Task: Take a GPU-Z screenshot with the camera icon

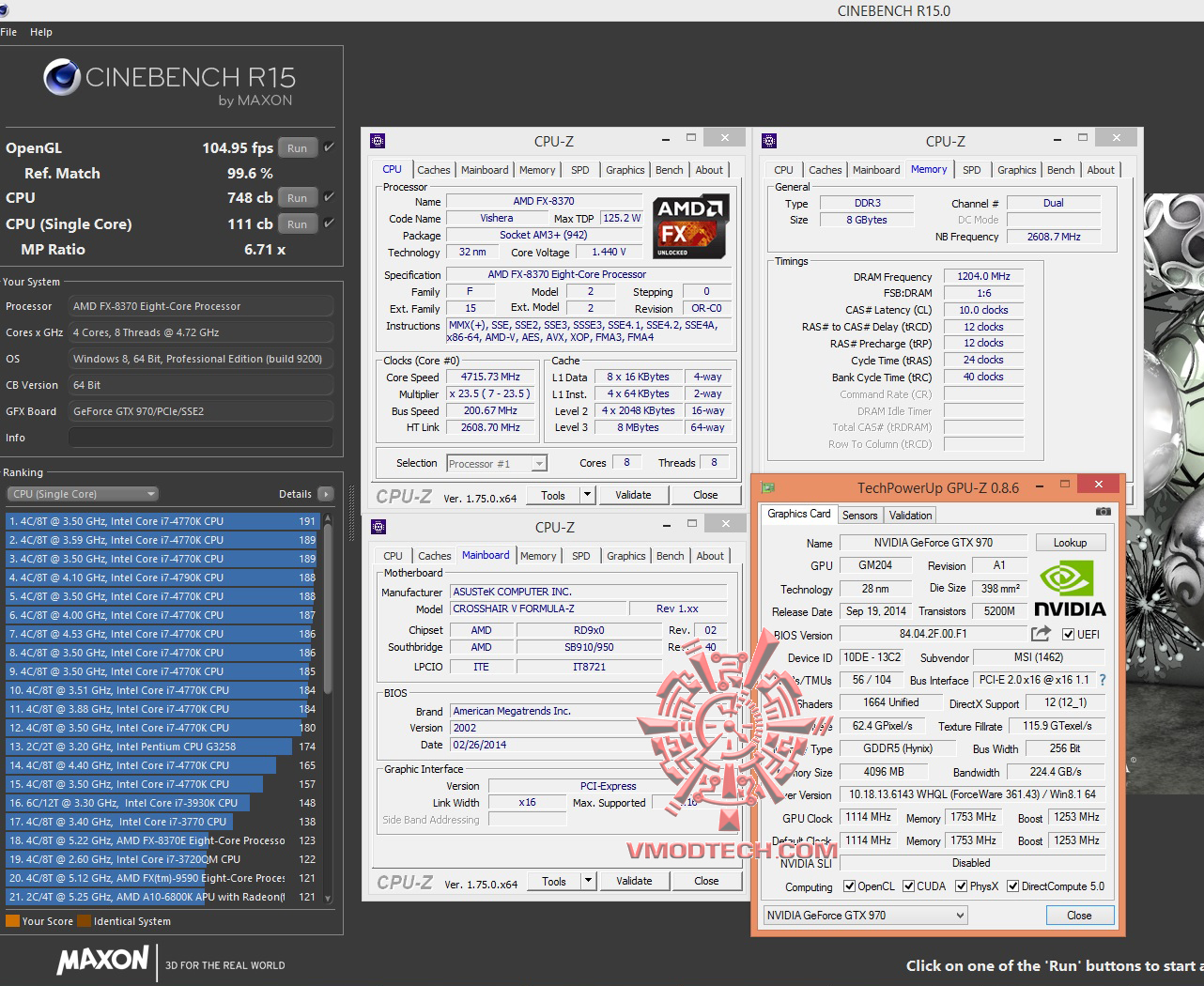Action: click(1104, 512)
